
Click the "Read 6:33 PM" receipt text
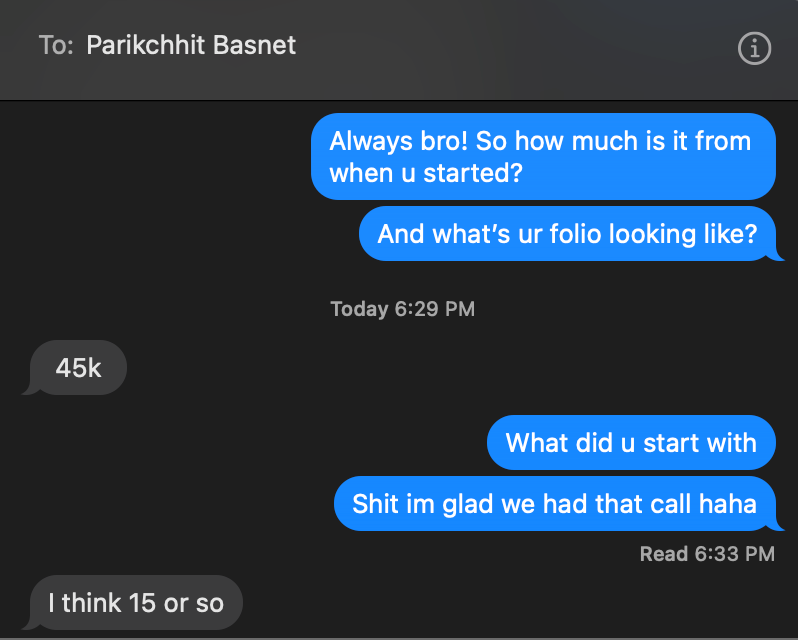click(x=707, y=554)
